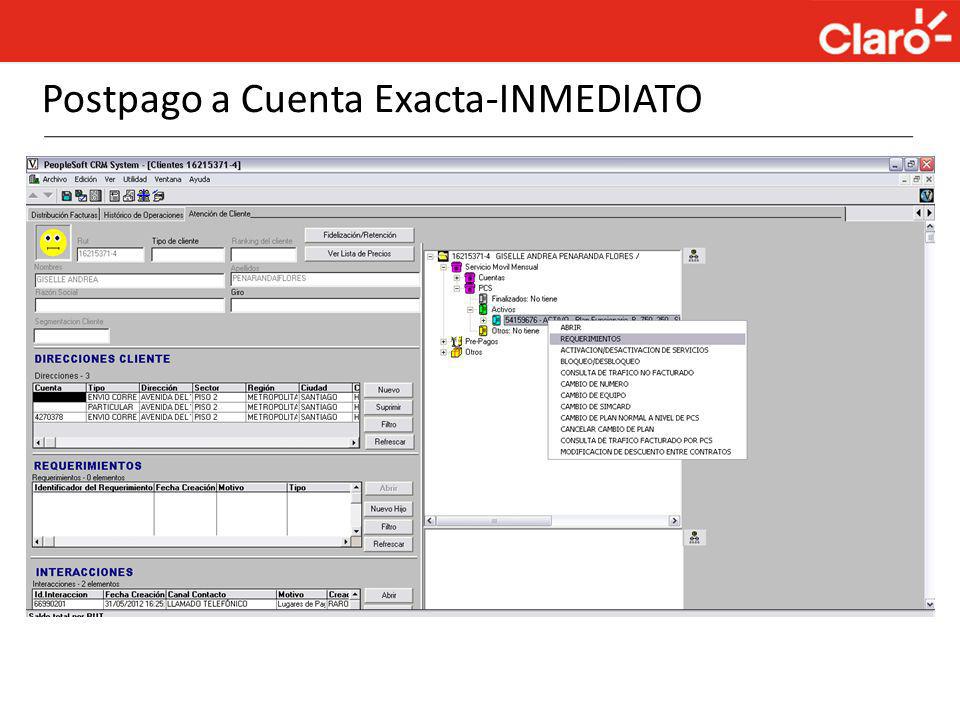Viewport: 960px width, 720px height.
Task: Open the Archivo menu
Action: coord(54,179)
